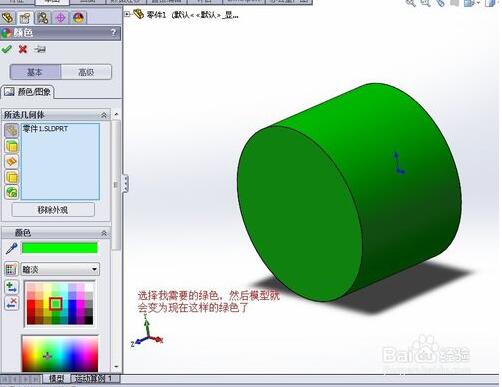Switch to the 运动算例 1 tab

pos(95,378)
